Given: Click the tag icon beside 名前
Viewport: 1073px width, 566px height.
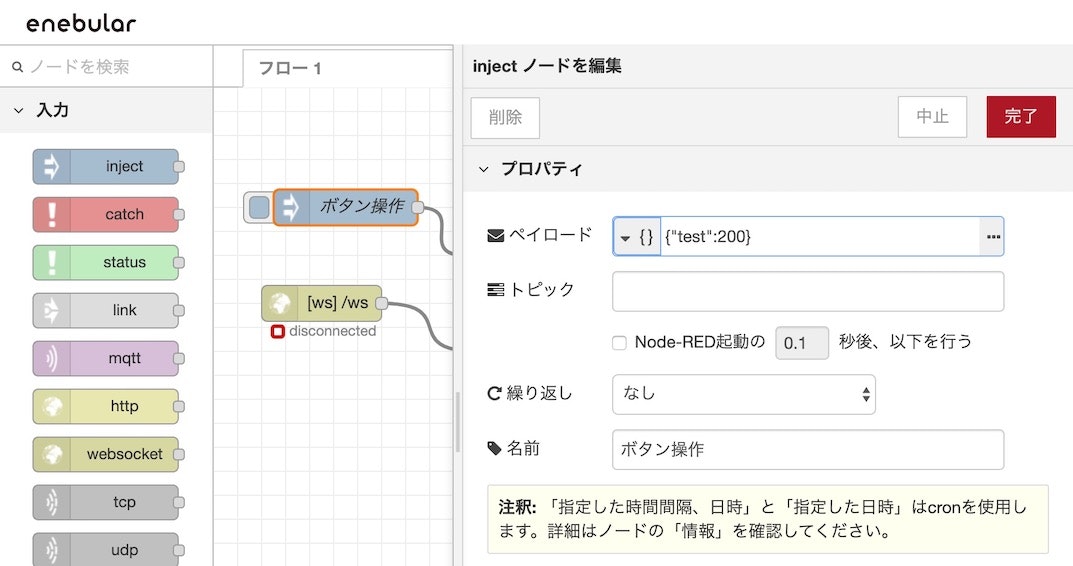Looking at the screenshot, I should pos(494,448).
